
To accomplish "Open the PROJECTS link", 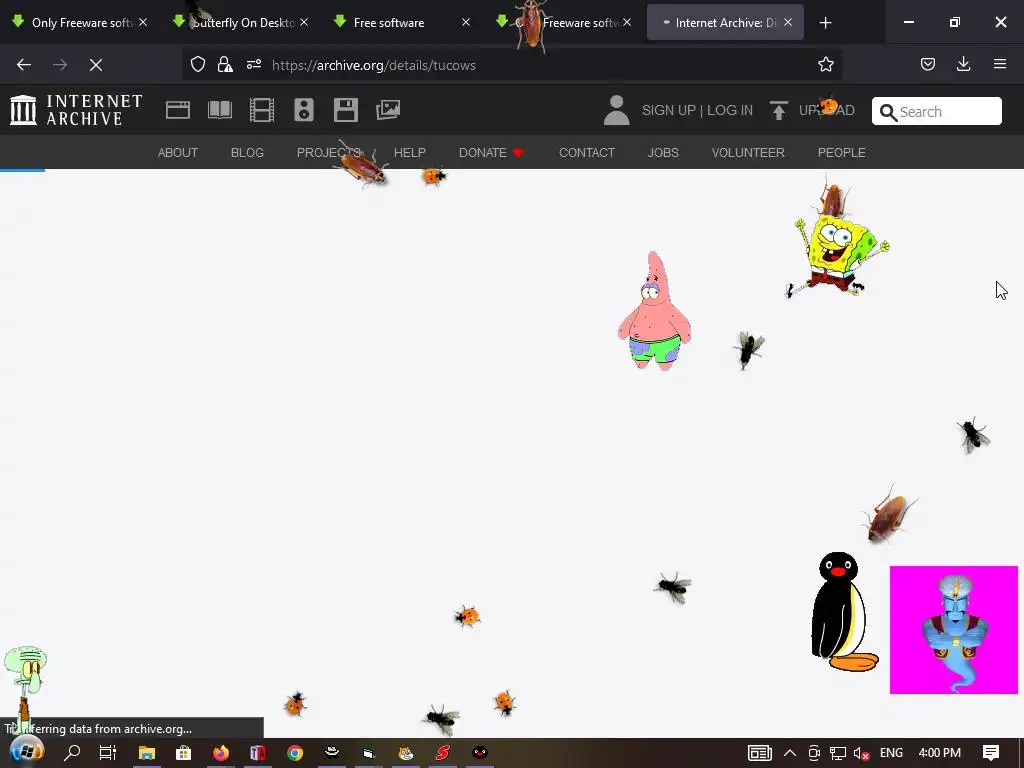I will tap(328, 153).
